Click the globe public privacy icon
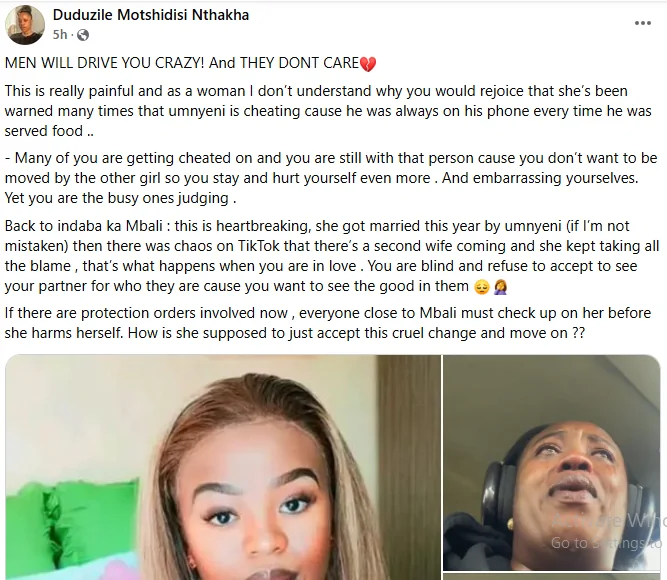The height and width of the screenshot is (580, 667). (x=83, y=35)
